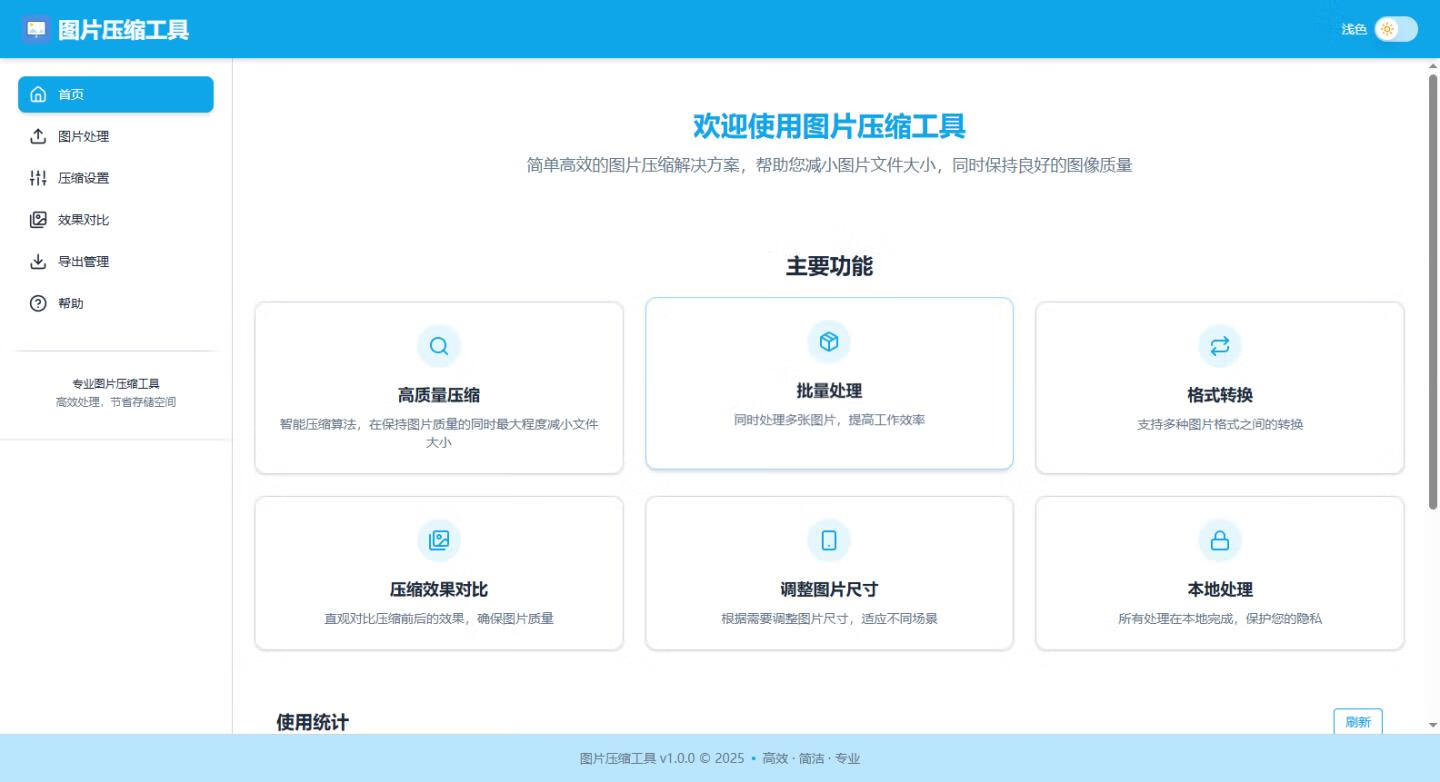Click the magnifier icon on the 高质量压缩 card

coord(438,345)
